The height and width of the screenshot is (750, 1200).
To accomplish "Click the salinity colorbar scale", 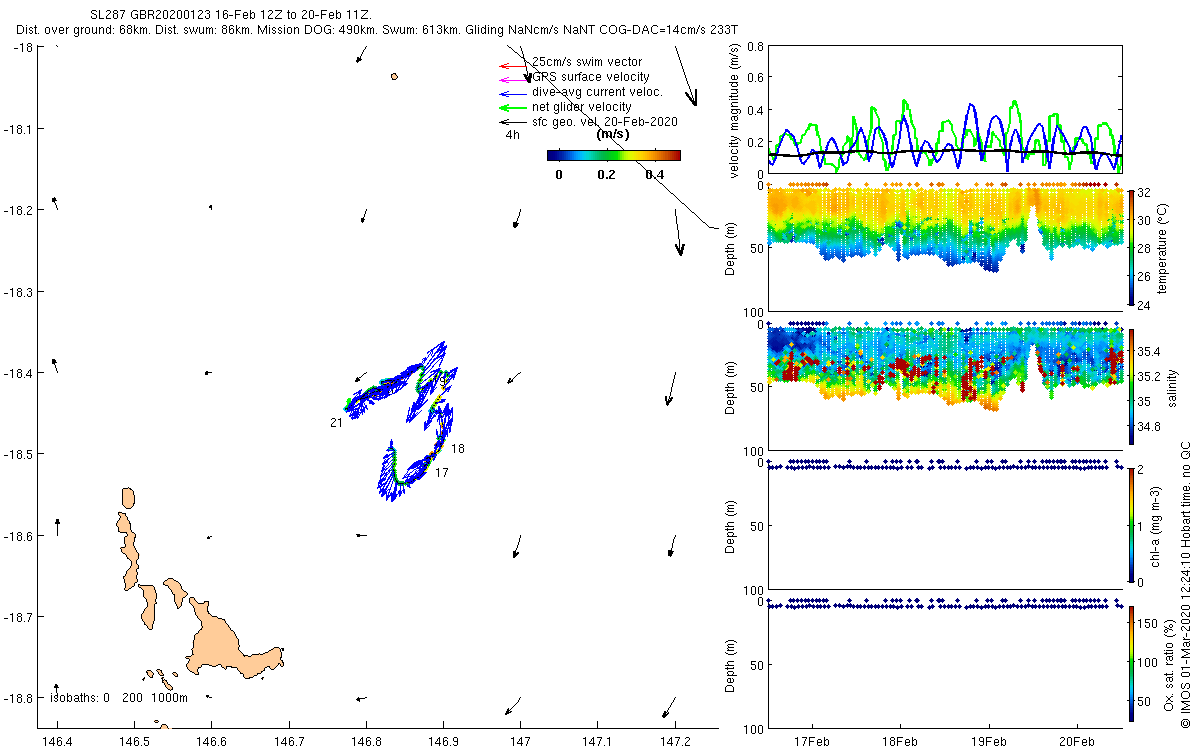I will pos(1131,386).
